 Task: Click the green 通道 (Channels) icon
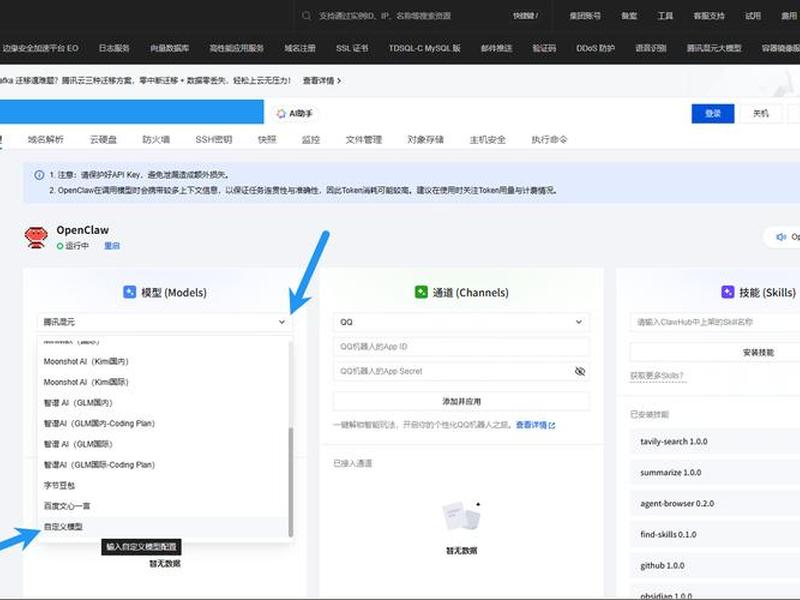(421, 292)
